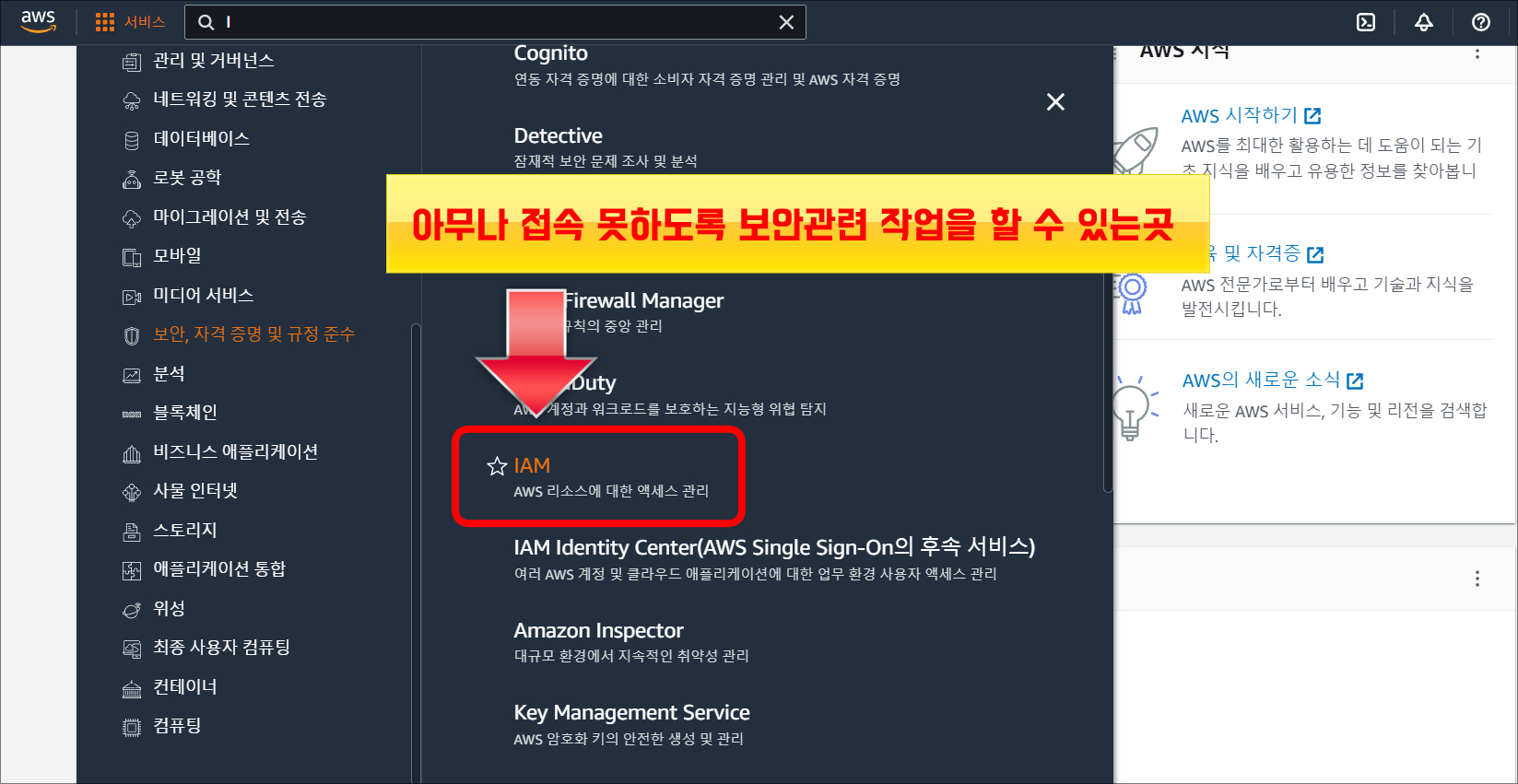Click the search magnifier icon
The width and height of the screenshot is (1518, 784).
pos(206,22)
